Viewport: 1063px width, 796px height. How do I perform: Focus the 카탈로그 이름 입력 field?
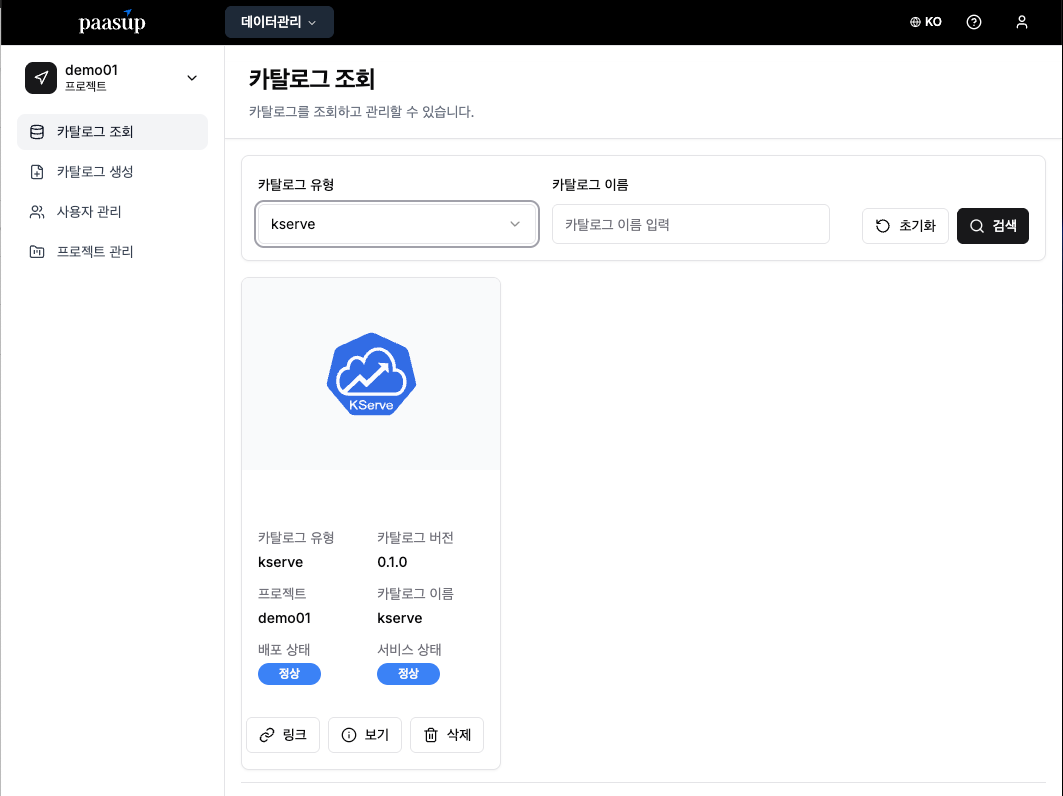point(690,224)
